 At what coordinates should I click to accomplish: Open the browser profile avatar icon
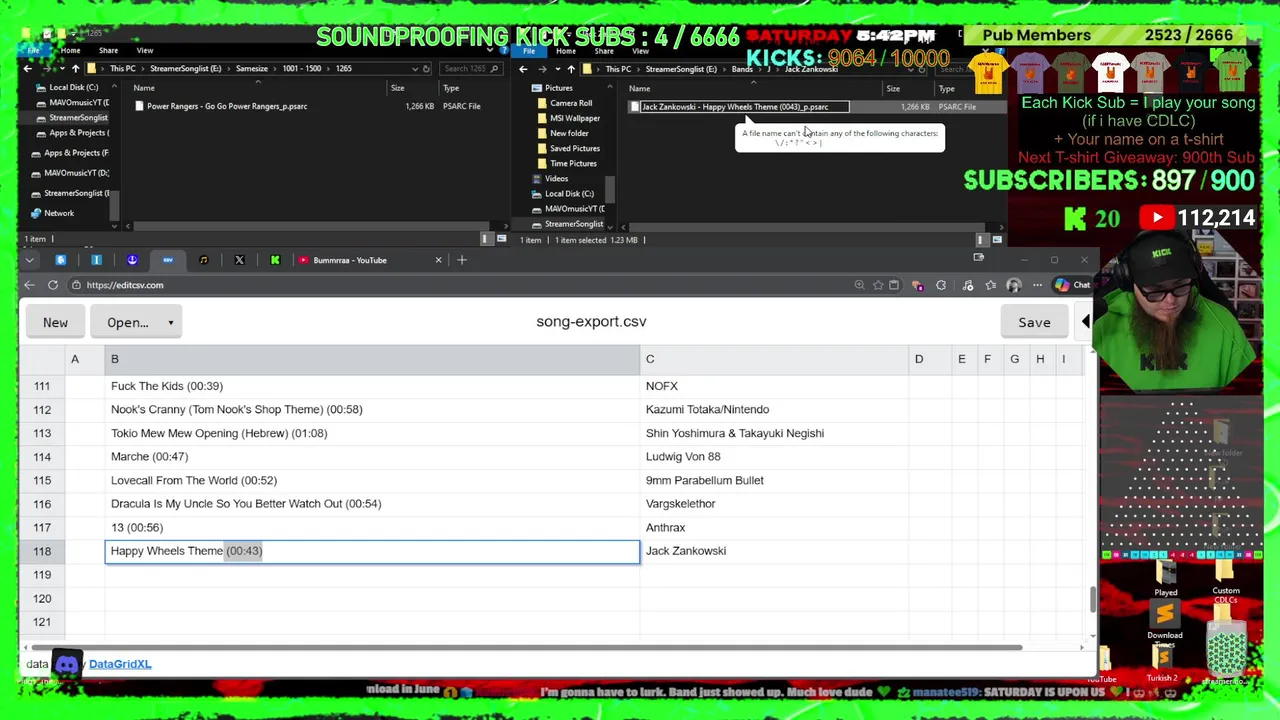[x=1013, y=285]
